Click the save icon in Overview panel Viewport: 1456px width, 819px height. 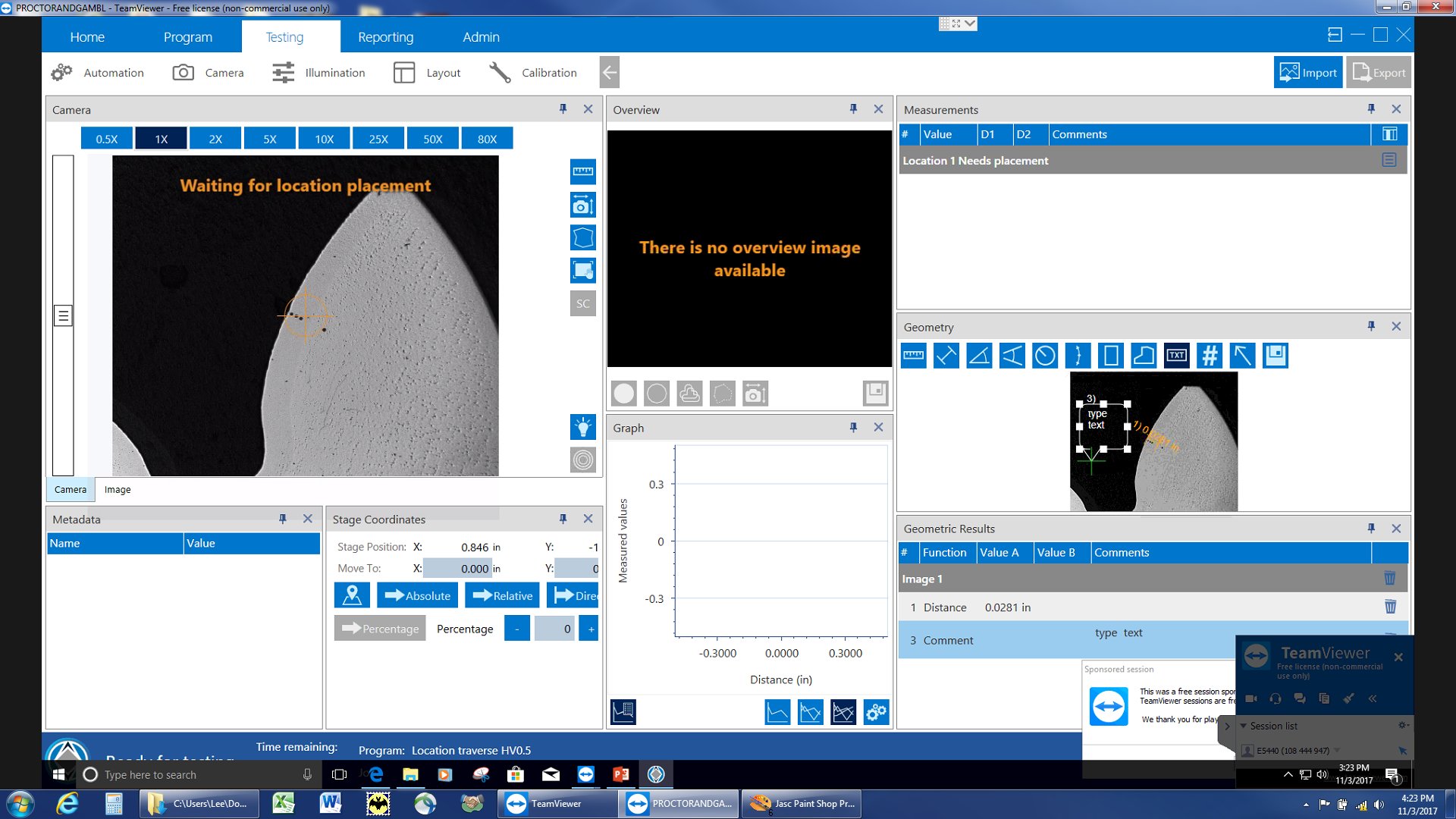click(876, 393)
